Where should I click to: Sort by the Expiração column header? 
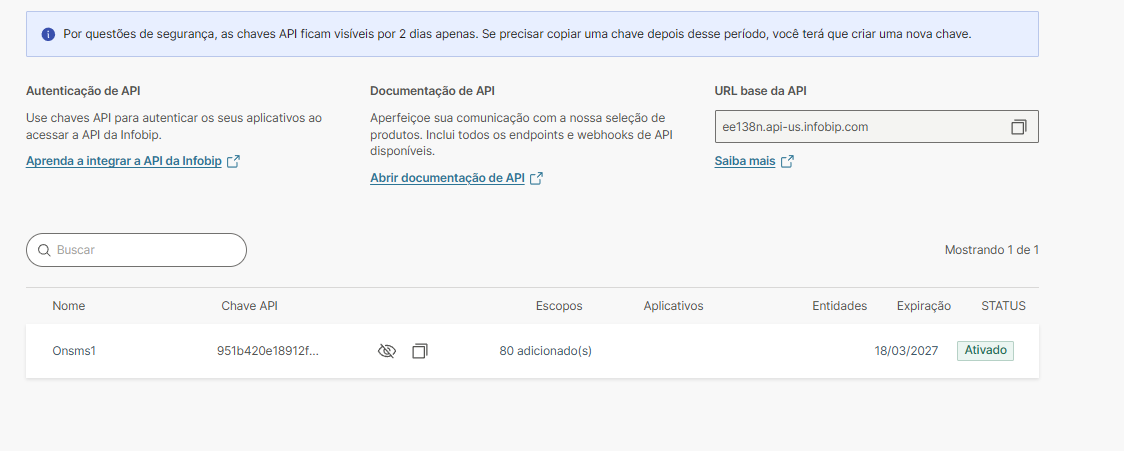[x=923, y=306]
